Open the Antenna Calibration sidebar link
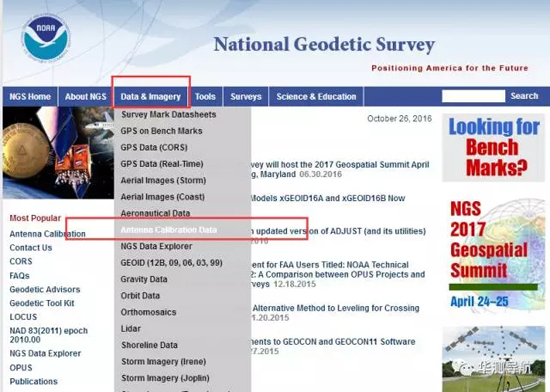Viewport: 550px width, 392px height. [47, 234]
